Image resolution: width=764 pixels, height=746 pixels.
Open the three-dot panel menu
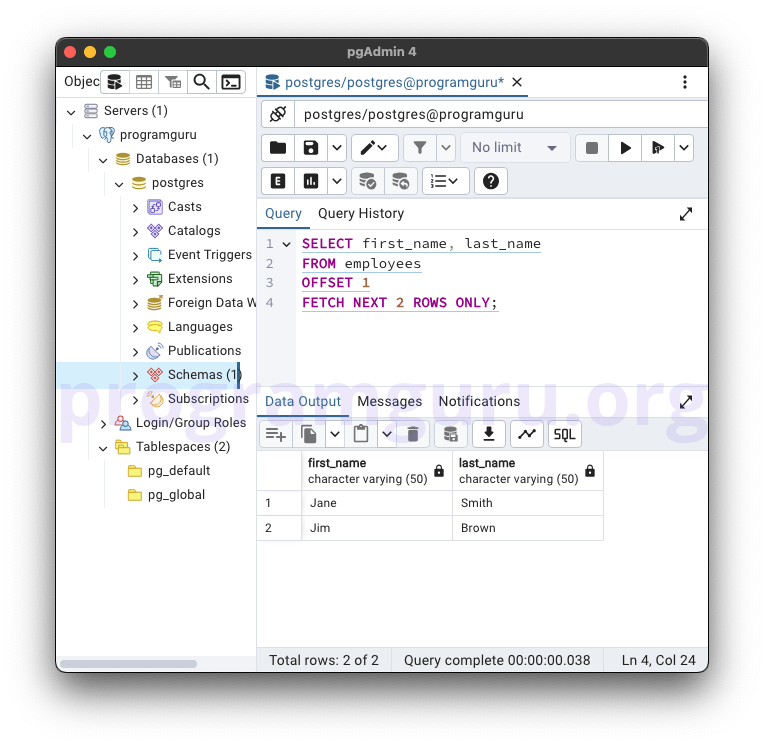point(685,82)
